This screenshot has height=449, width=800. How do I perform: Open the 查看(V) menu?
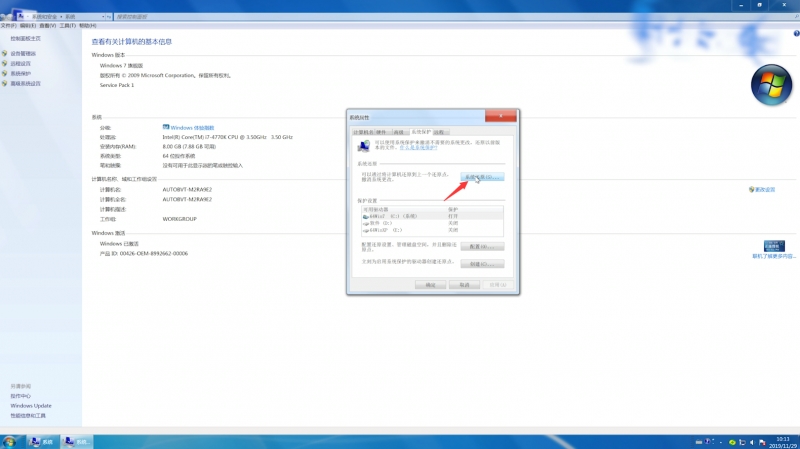tap(47, 26)
